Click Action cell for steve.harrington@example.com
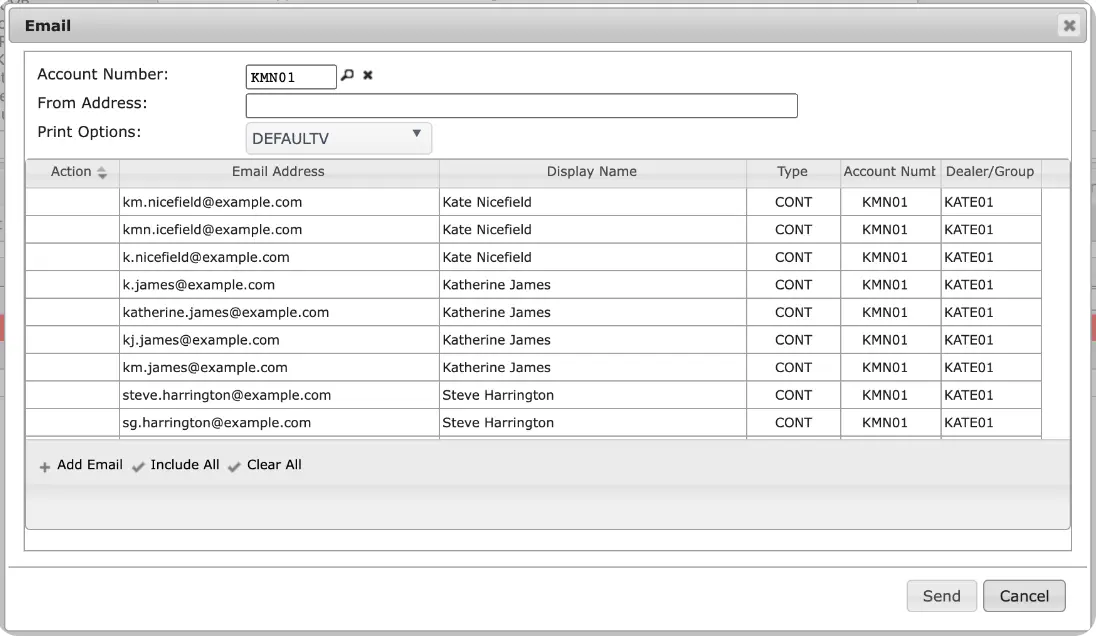Image resolution: width=1096 pixels, height=636 pixels. click(x=73, y=396)
